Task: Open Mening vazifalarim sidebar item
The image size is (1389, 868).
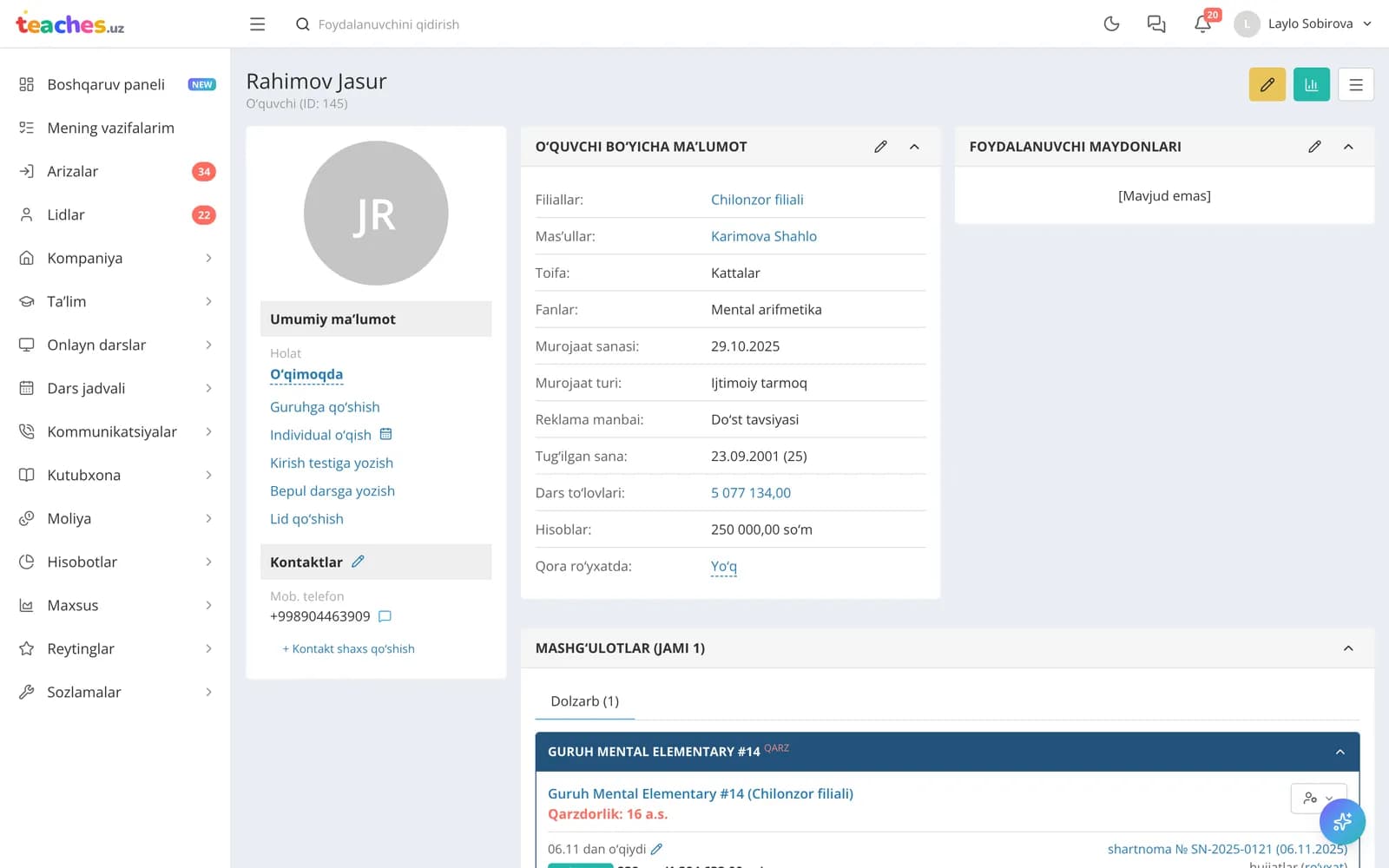Action: [x=115, y=128]
